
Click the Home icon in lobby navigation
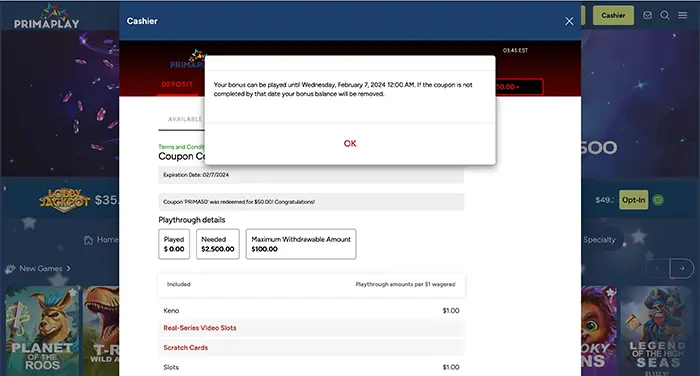[x=88, y=240]
